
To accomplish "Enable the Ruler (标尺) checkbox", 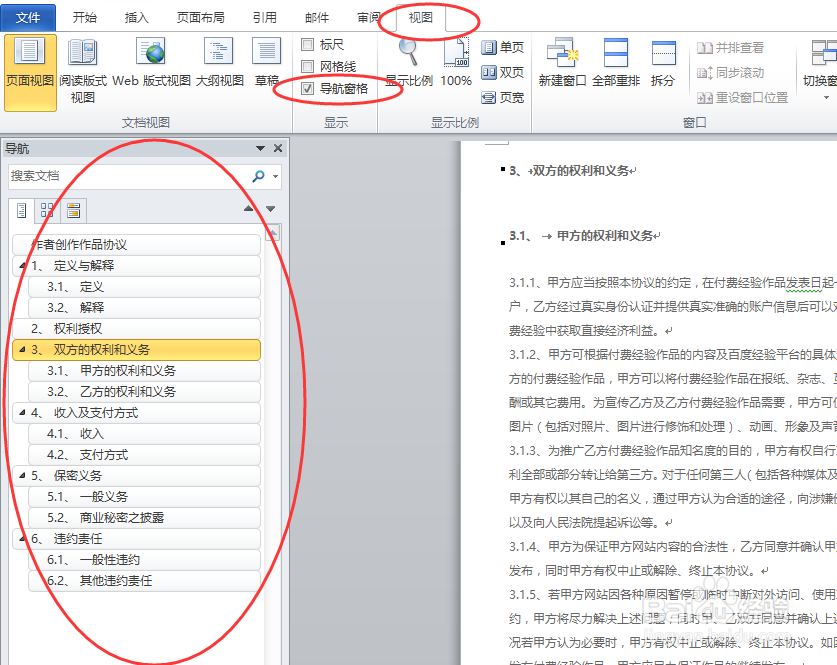I will [308, 44].
